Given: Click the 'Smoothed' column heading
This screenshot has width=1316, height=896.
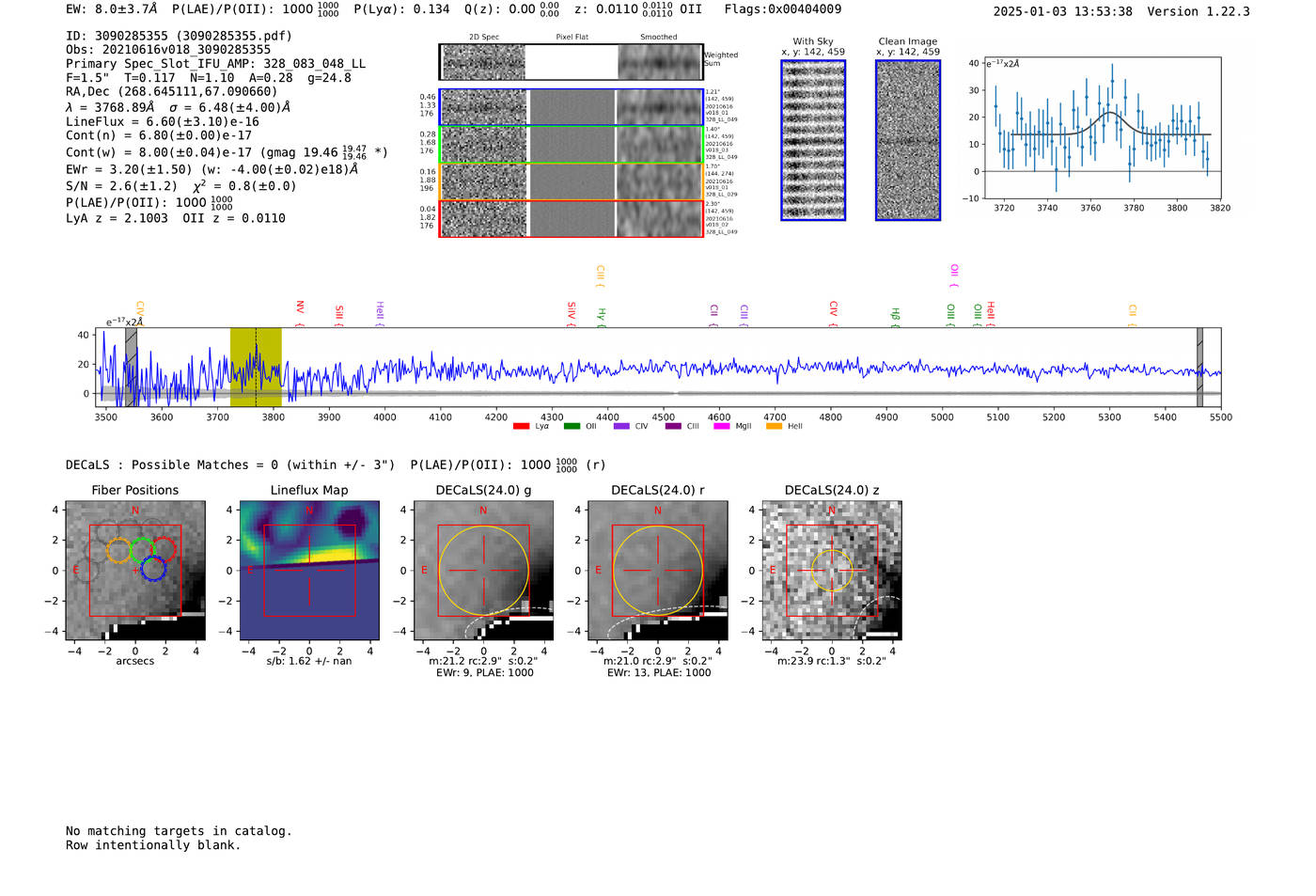Looking at the screenshot, I should [658, 38].
